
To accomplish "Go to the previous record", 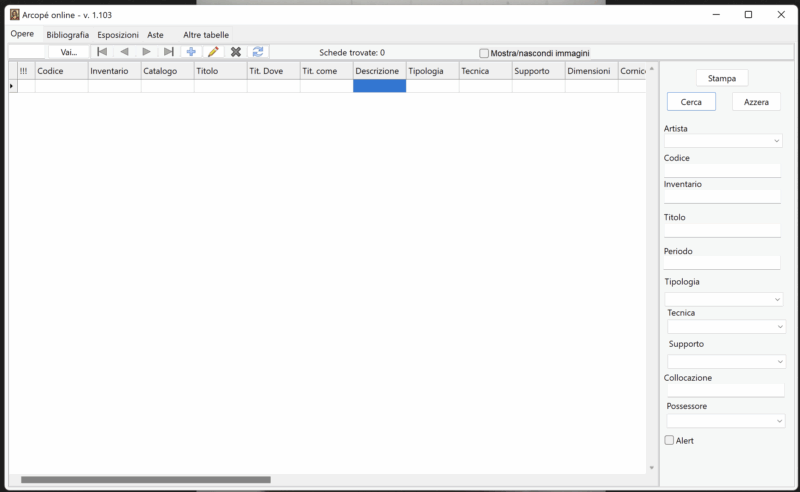I will click(x=124, y=52).
